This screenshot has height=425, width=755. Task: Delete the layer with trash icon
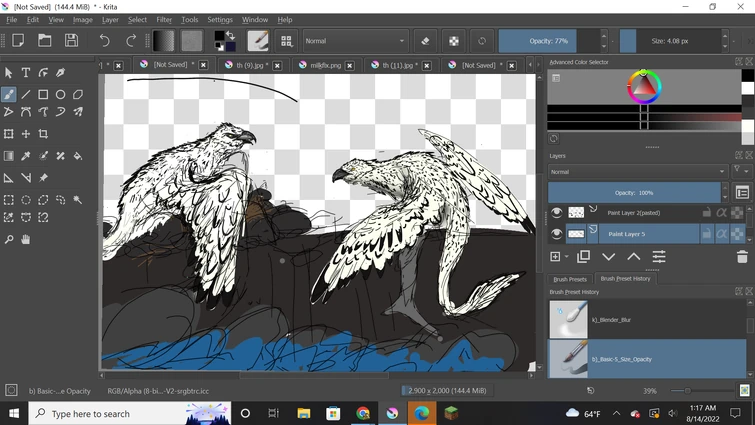tap(741, 257)
